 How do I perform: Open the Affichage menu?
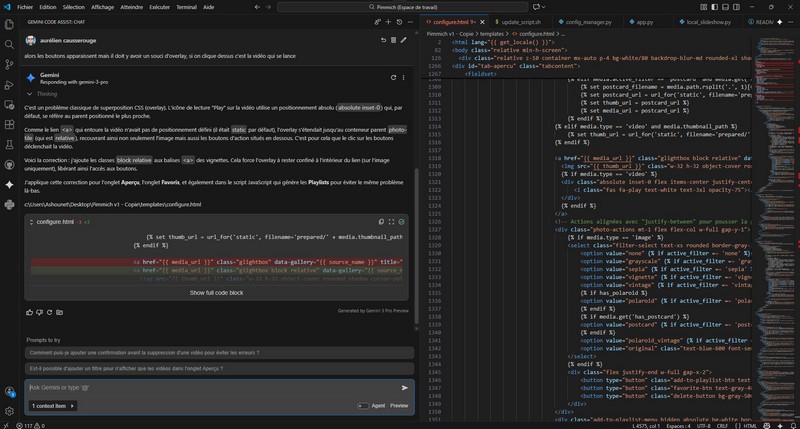103,7
